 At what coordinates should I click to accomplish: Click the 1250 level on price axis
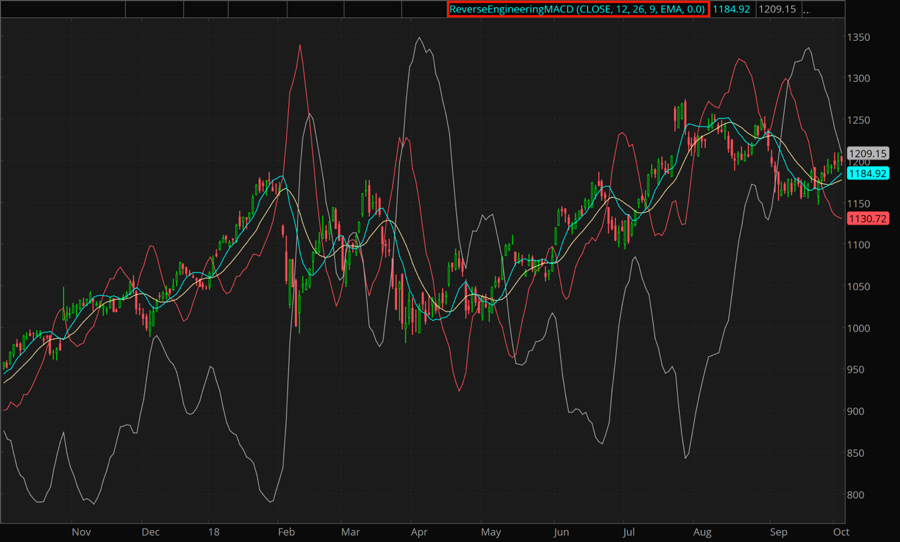click(862, 120)
